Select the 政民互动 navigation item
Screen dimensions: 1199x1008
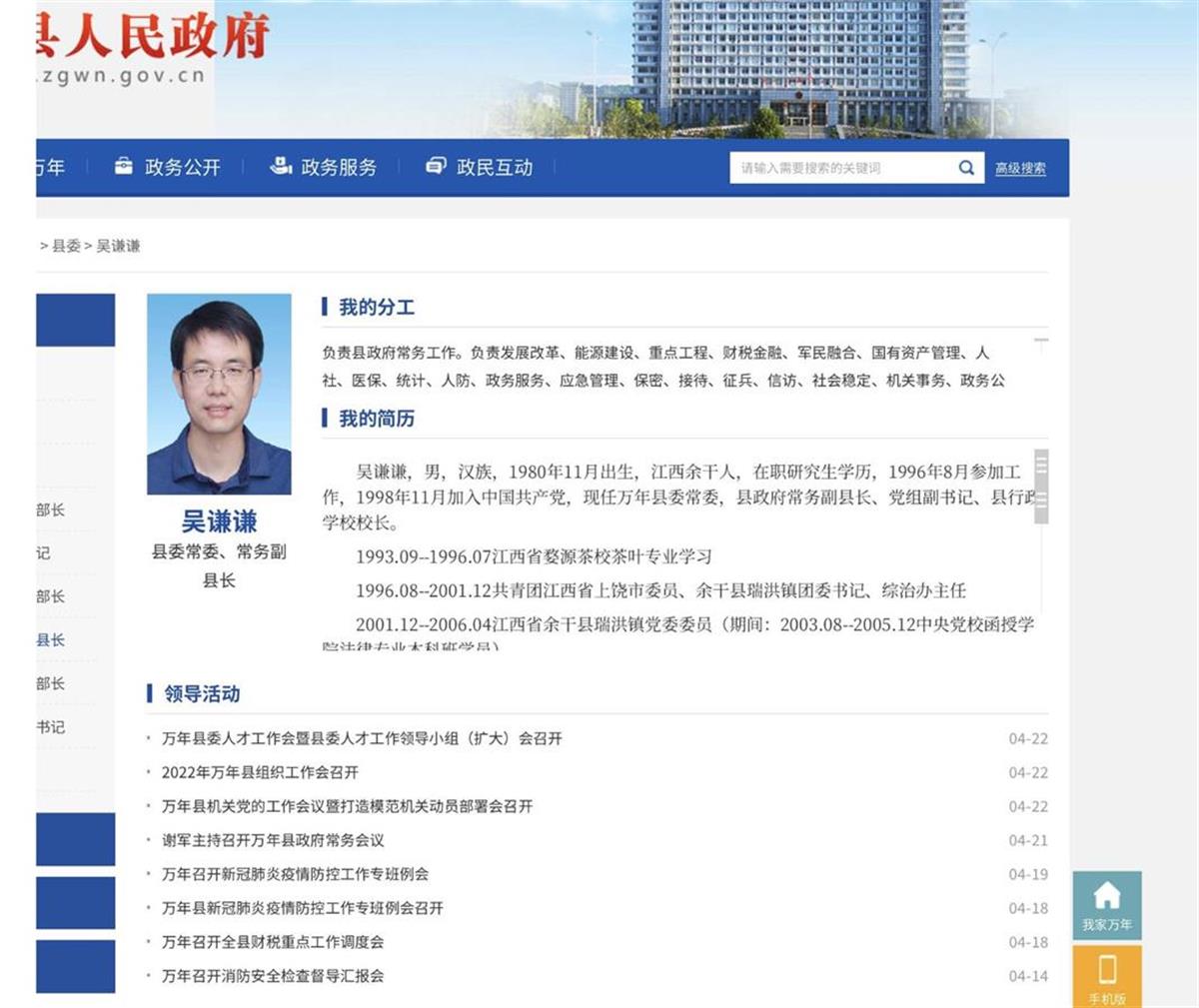click(x=495, y=168)
